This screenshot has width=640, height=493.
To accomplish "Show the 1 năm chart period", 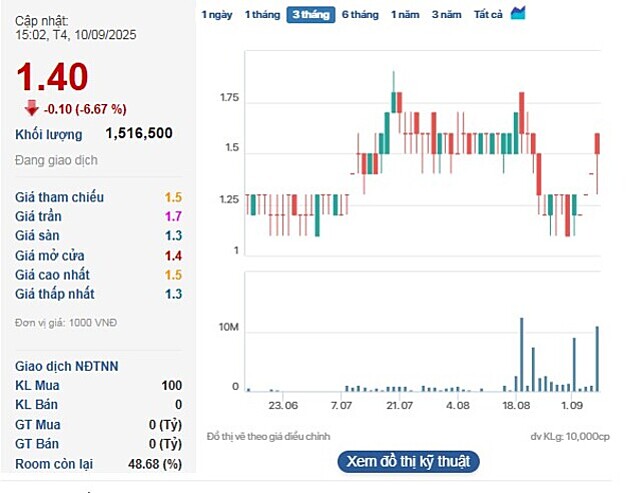I will [405, 15].
